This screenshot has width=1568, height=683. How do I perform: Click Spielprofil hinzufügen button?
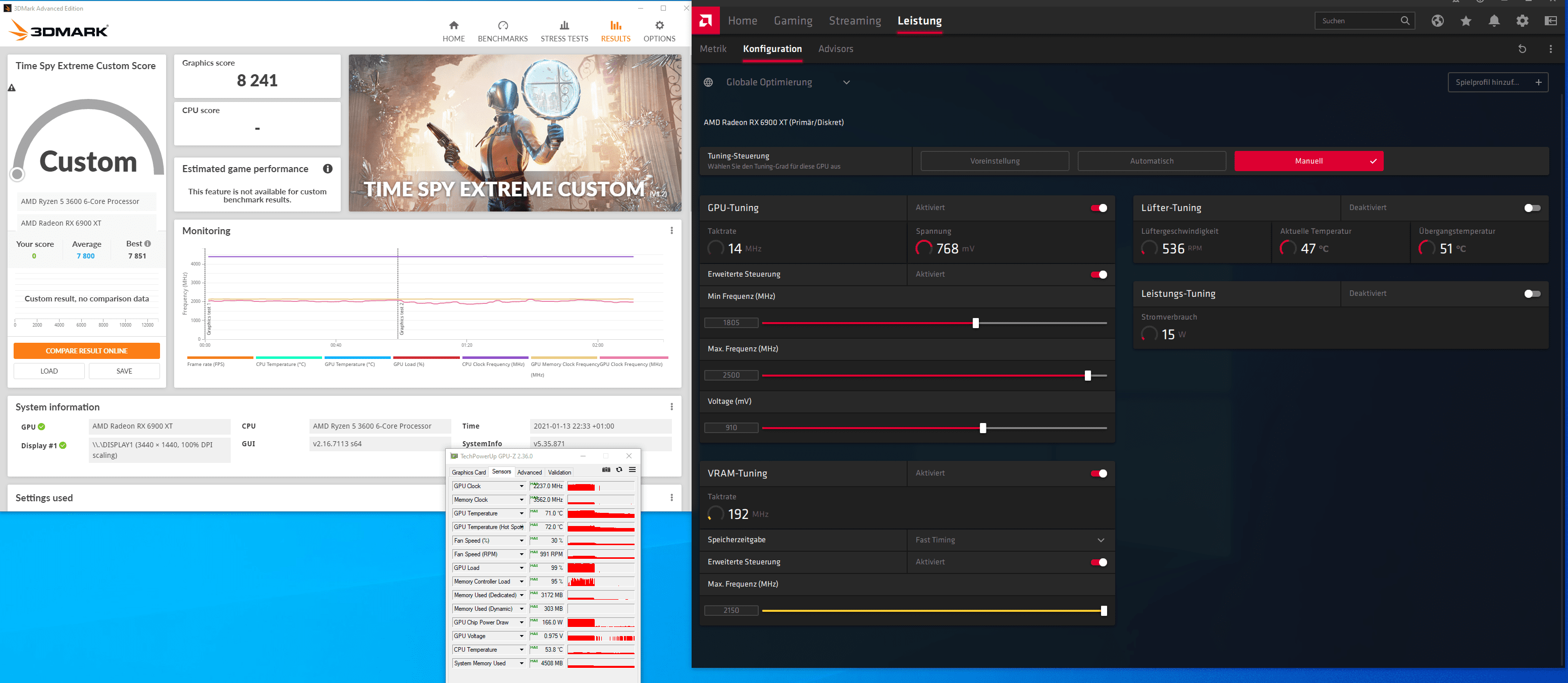click(1497, 82)
